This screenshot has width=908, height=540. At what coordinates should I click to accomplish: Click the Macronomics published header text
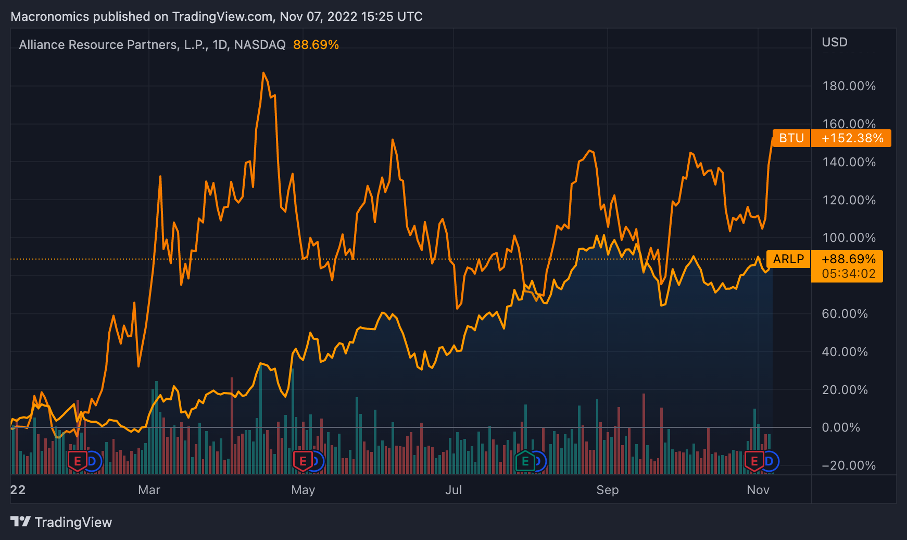coord(217,17)
